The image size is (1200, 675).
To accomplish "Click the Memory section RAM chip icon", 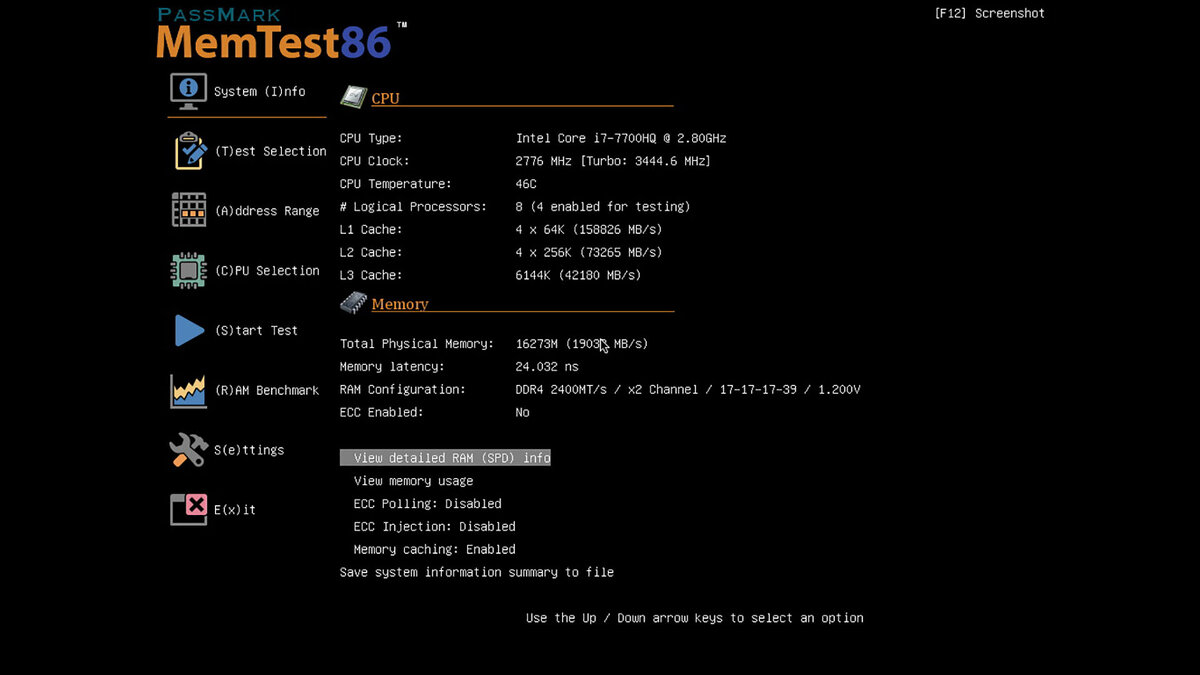I will (353, 302).
